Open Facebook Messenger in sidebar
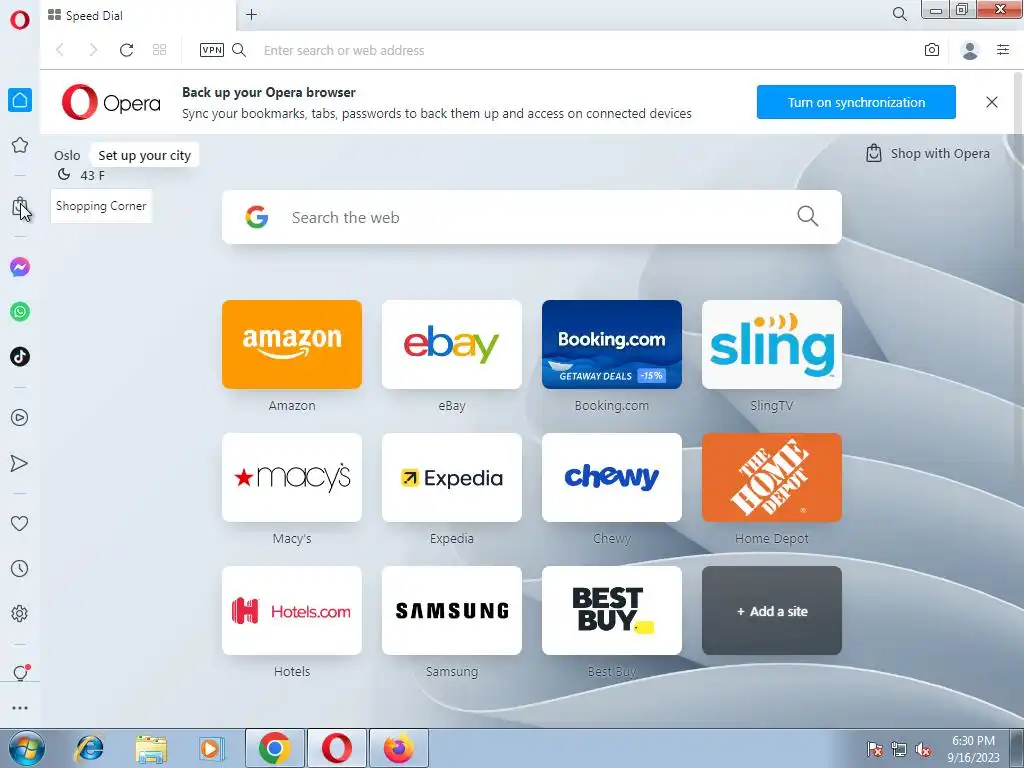Viewport: 1024px width, 768px height. pyautogui.click(x=20, y=267)
